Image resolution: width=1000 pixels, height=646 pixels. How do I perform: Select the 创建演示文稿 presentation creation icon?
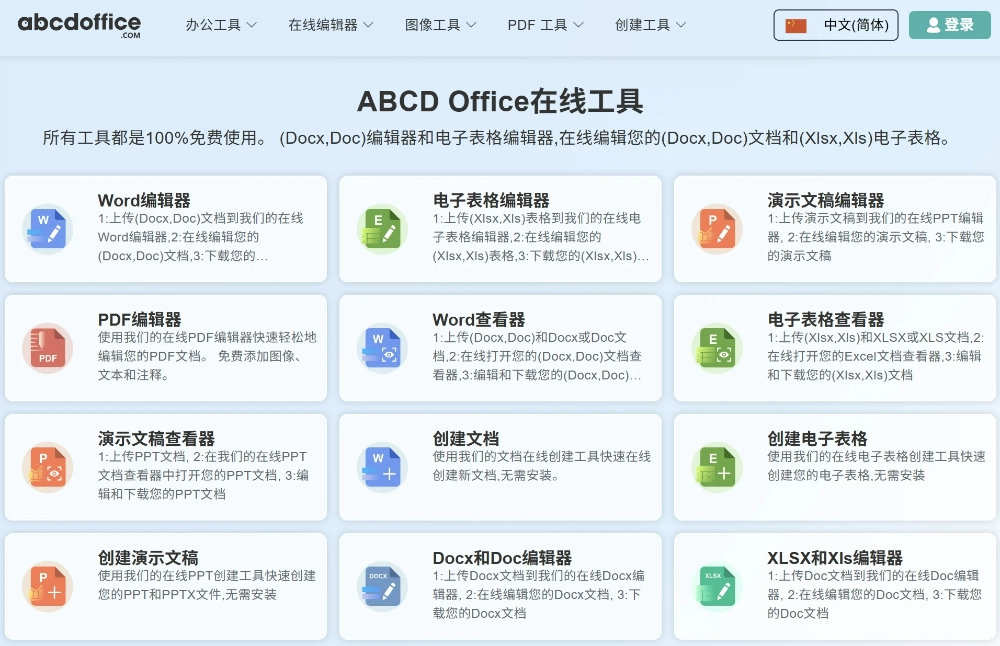(x=46, y=587)
